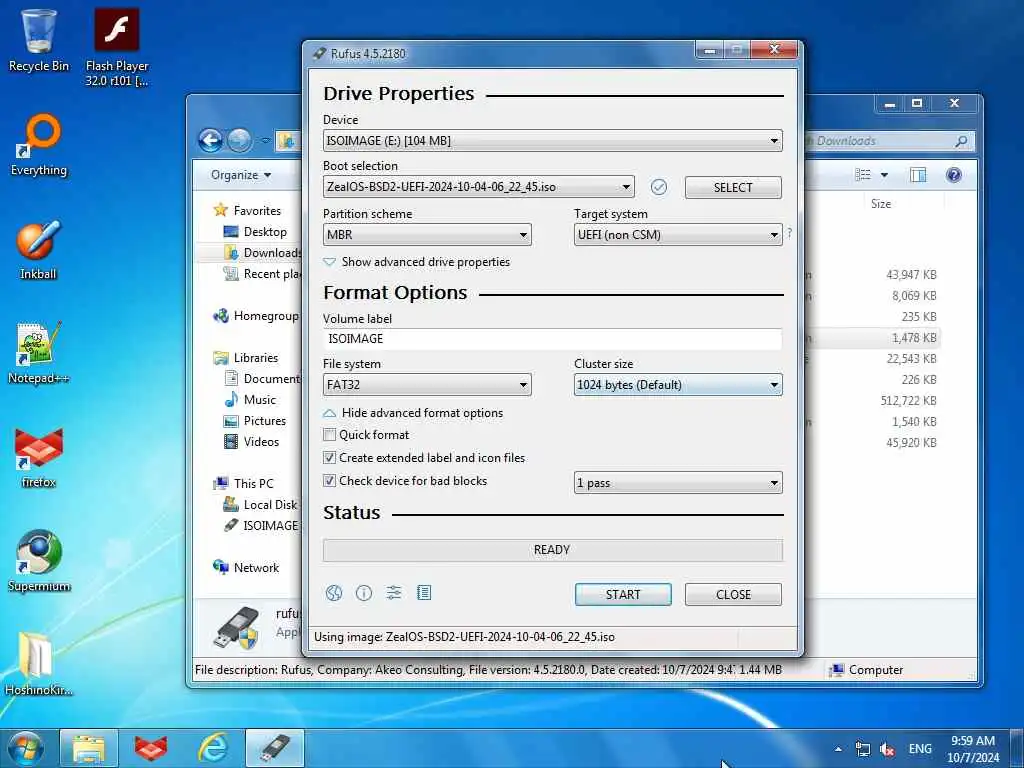The height and width of the screenshot is (768, 1024).
Task: Open the Boot selection dropdown
Action: point(479,187)
